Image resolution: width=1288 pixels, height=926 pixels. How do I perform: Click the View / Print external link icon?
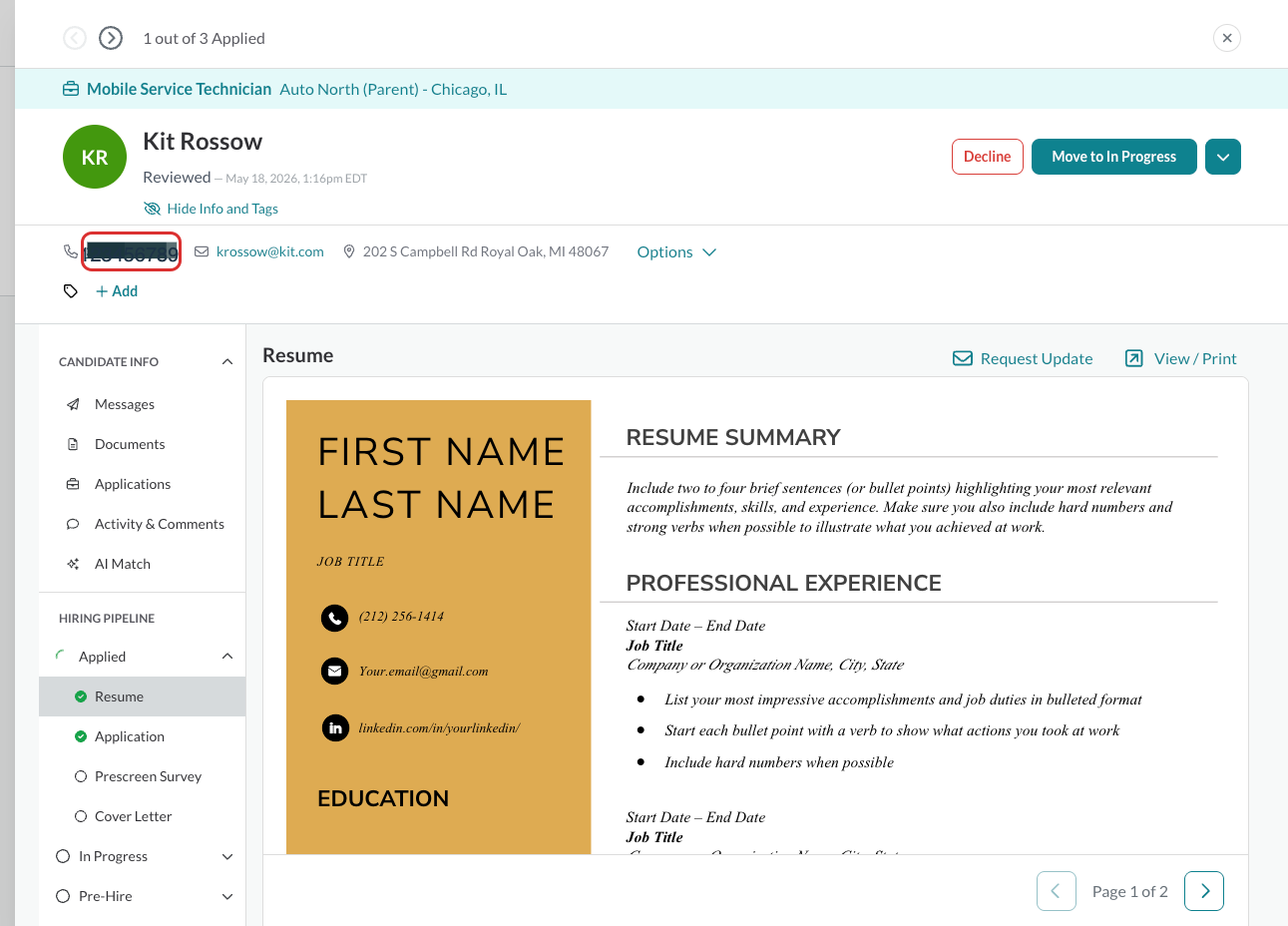click(1134, 358)
